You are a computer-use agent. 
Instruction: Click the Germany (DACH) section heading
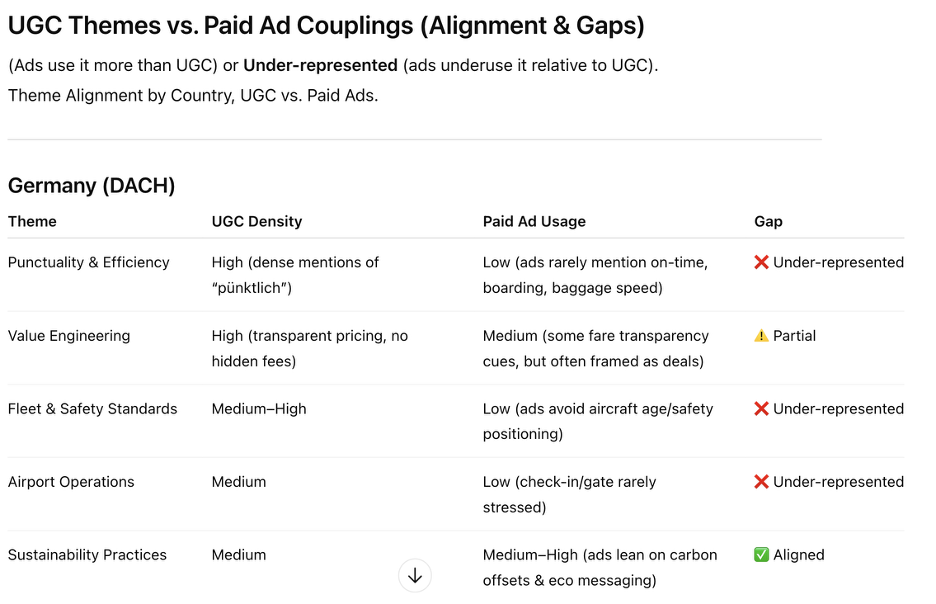tap(91, 186)
